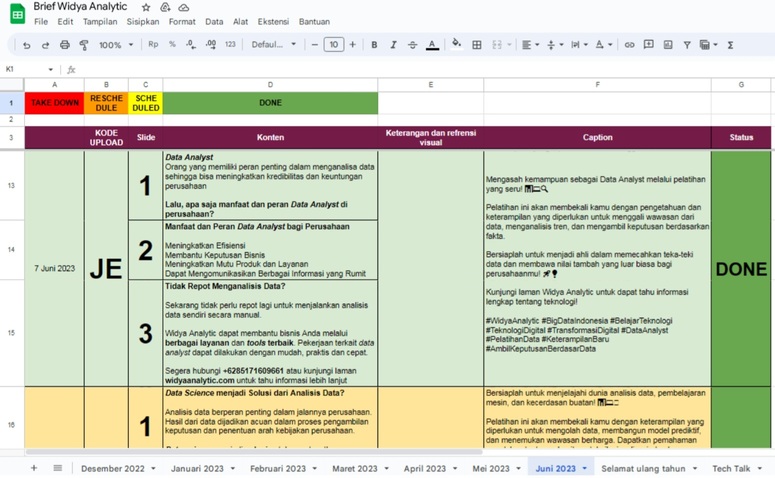Insert a chart
This screenshot has width=775, height=478.
[668, 44]
